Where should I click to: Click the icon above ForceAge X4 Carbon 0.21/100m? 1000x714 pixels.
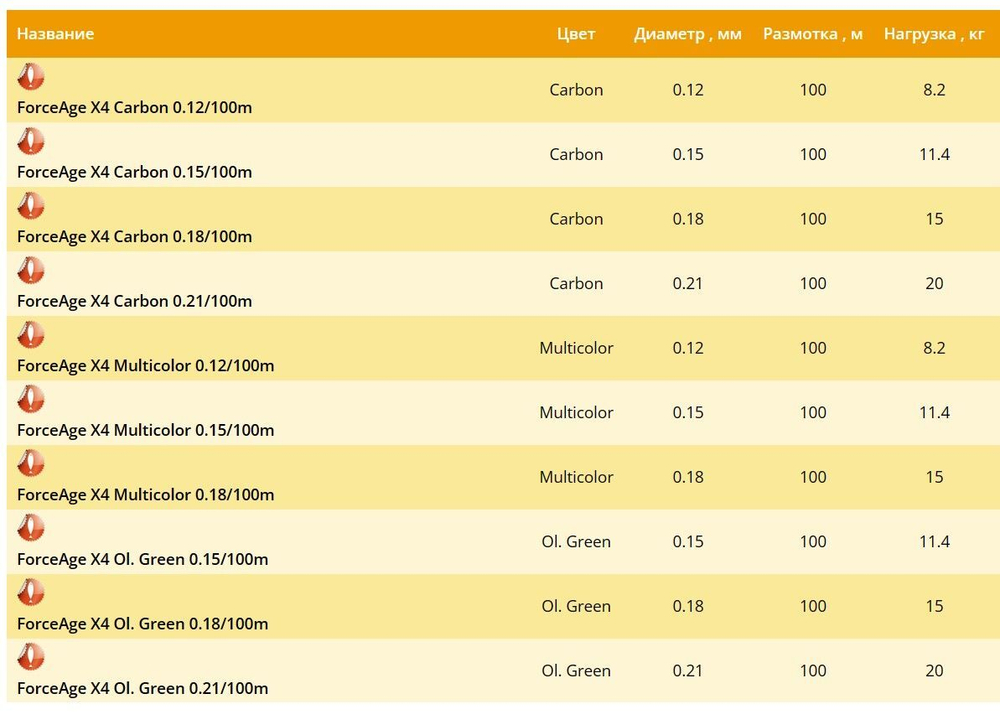(31, 270)
